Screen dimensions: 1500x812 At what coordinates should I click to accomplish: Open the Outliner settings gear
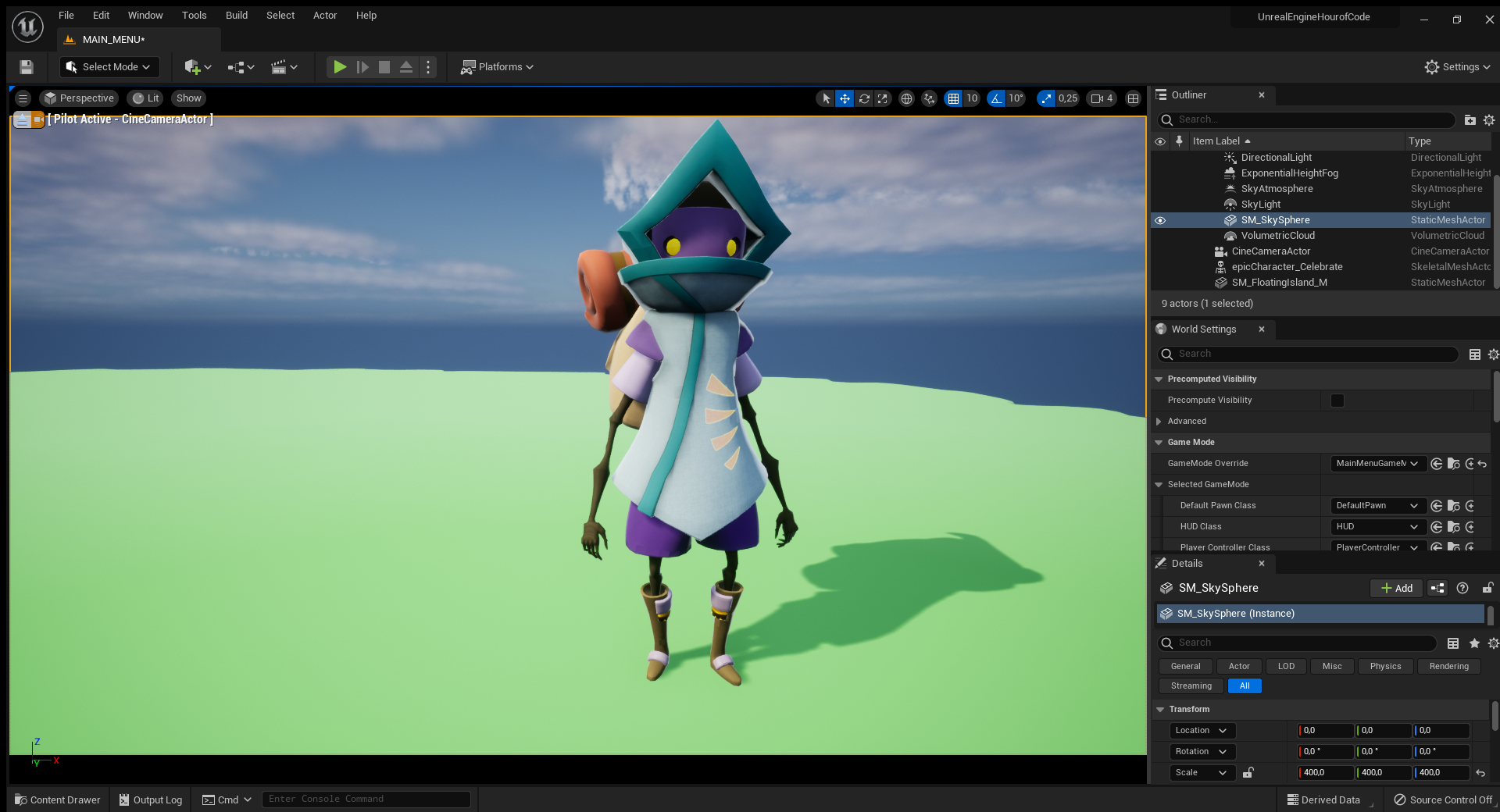[x=1489, y=120]
